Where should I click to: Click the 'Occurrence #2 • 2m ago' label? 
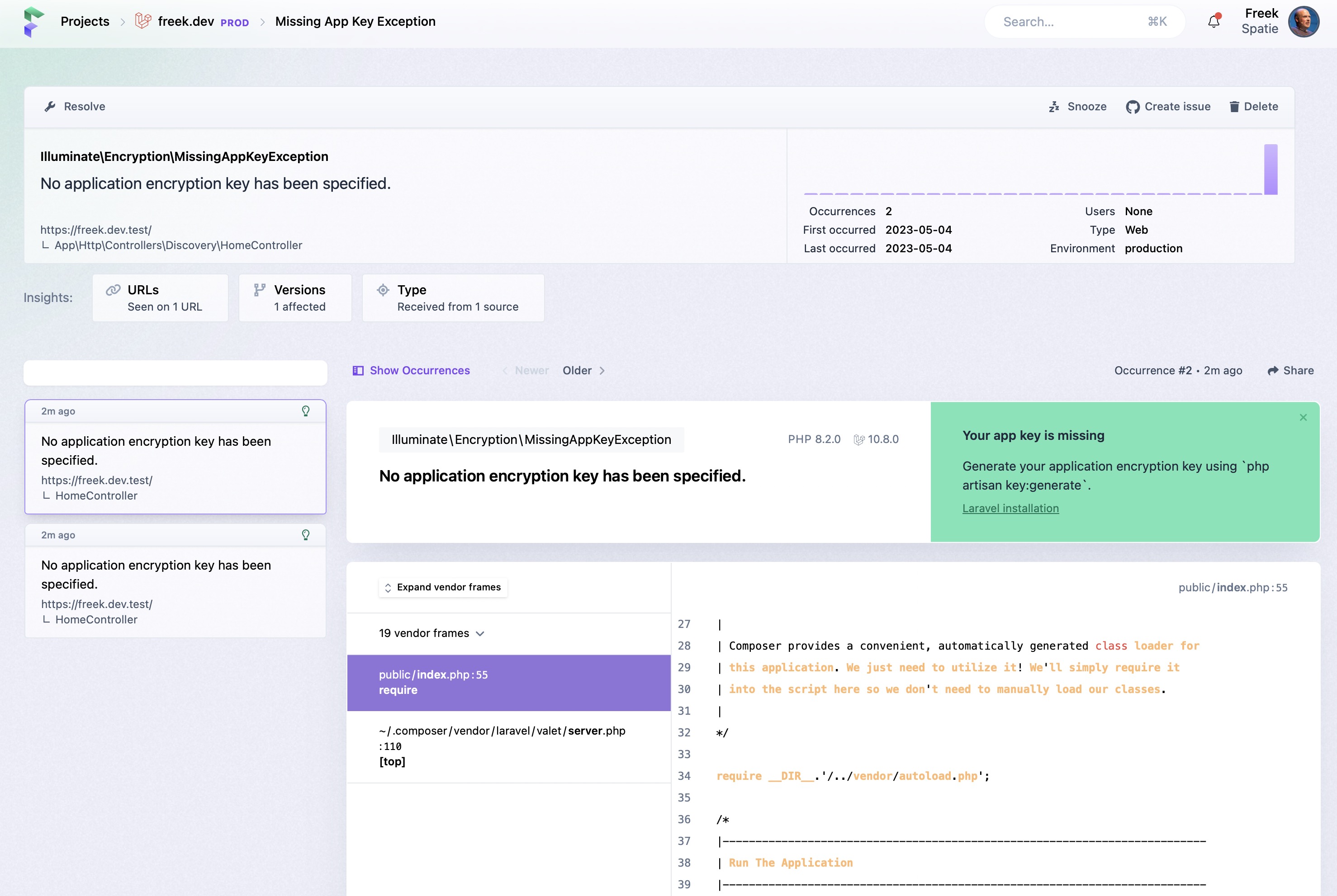[x=1178, y=371]
